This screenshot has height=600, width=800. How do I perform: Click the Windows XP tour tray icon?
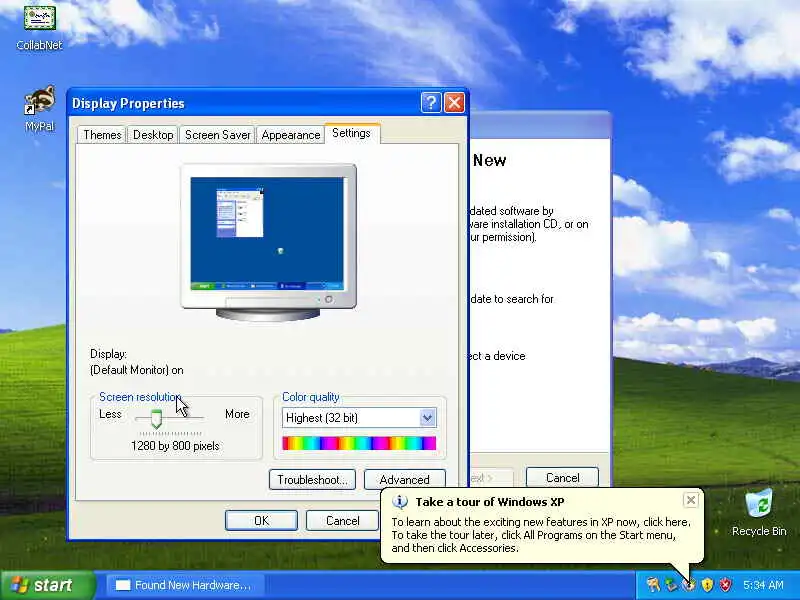click(x=689, y=585)
